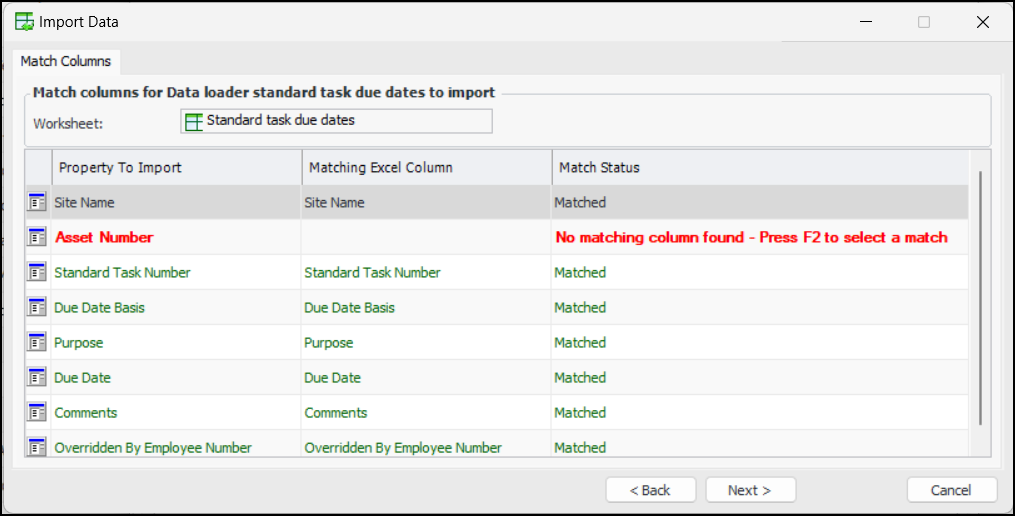Click the row icon beside Purpose

[37, 342]
